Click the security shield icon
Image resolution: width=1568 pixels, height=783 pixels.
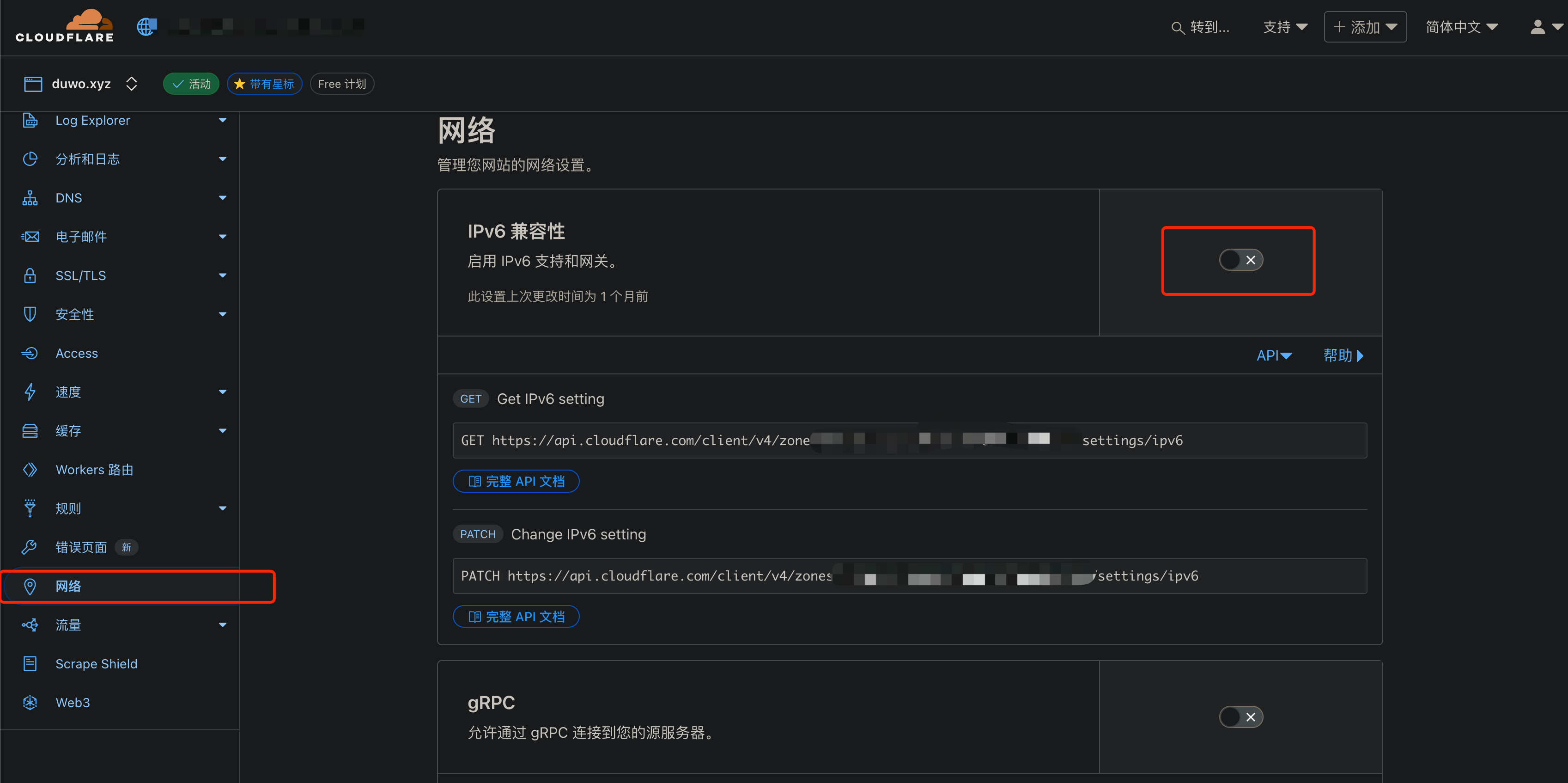click(x=30, y=314)
